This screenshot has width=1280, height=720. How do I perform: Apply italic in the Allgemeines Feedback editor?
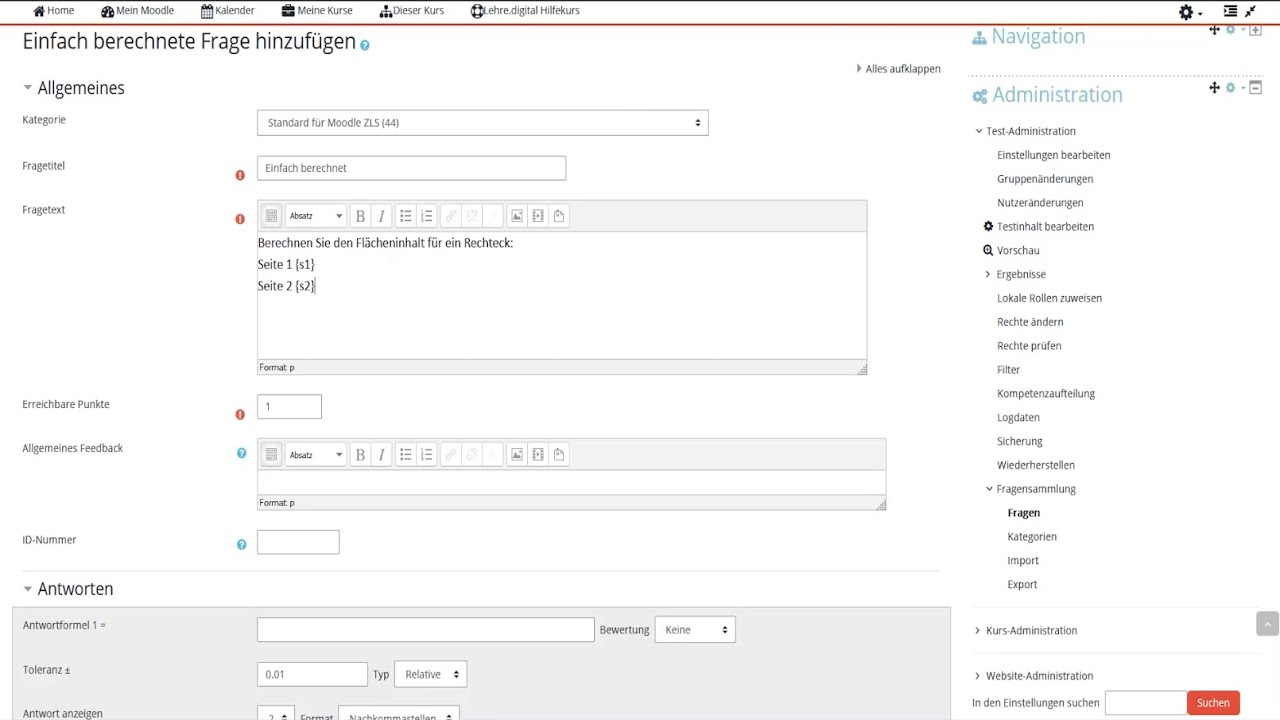[x=381, y=455]
